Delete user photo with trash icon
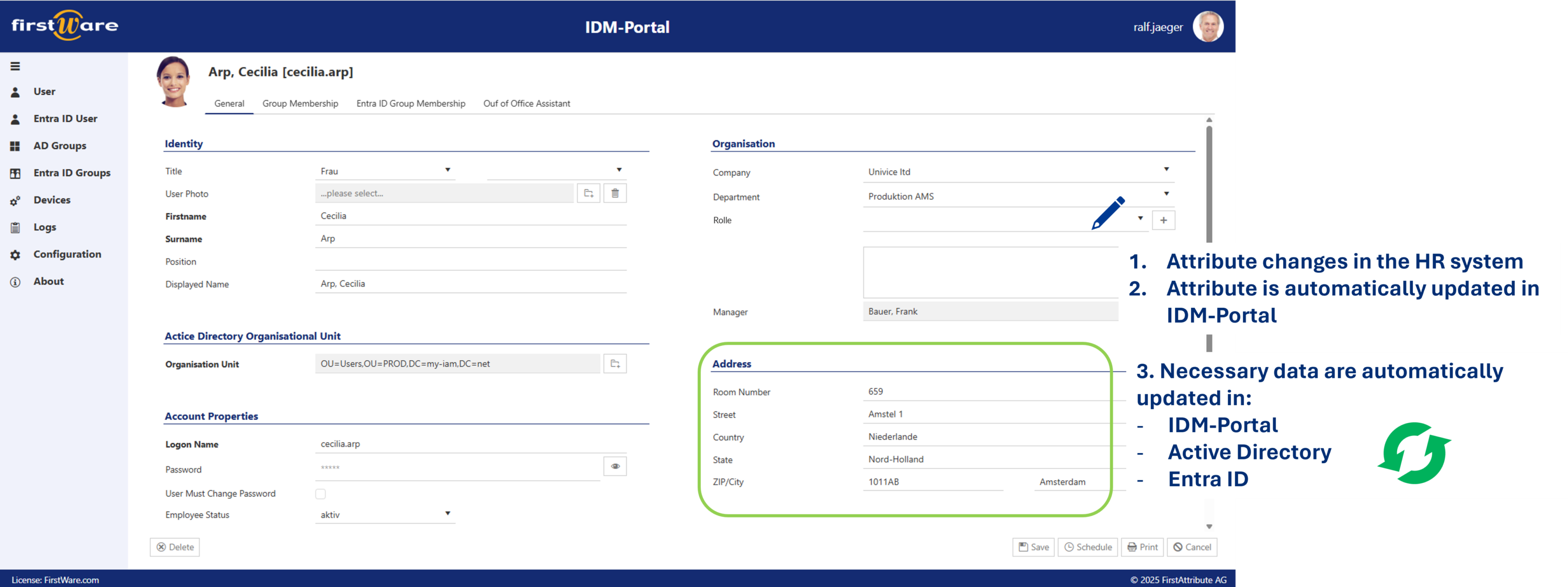1568x587 pixels. 615,193
